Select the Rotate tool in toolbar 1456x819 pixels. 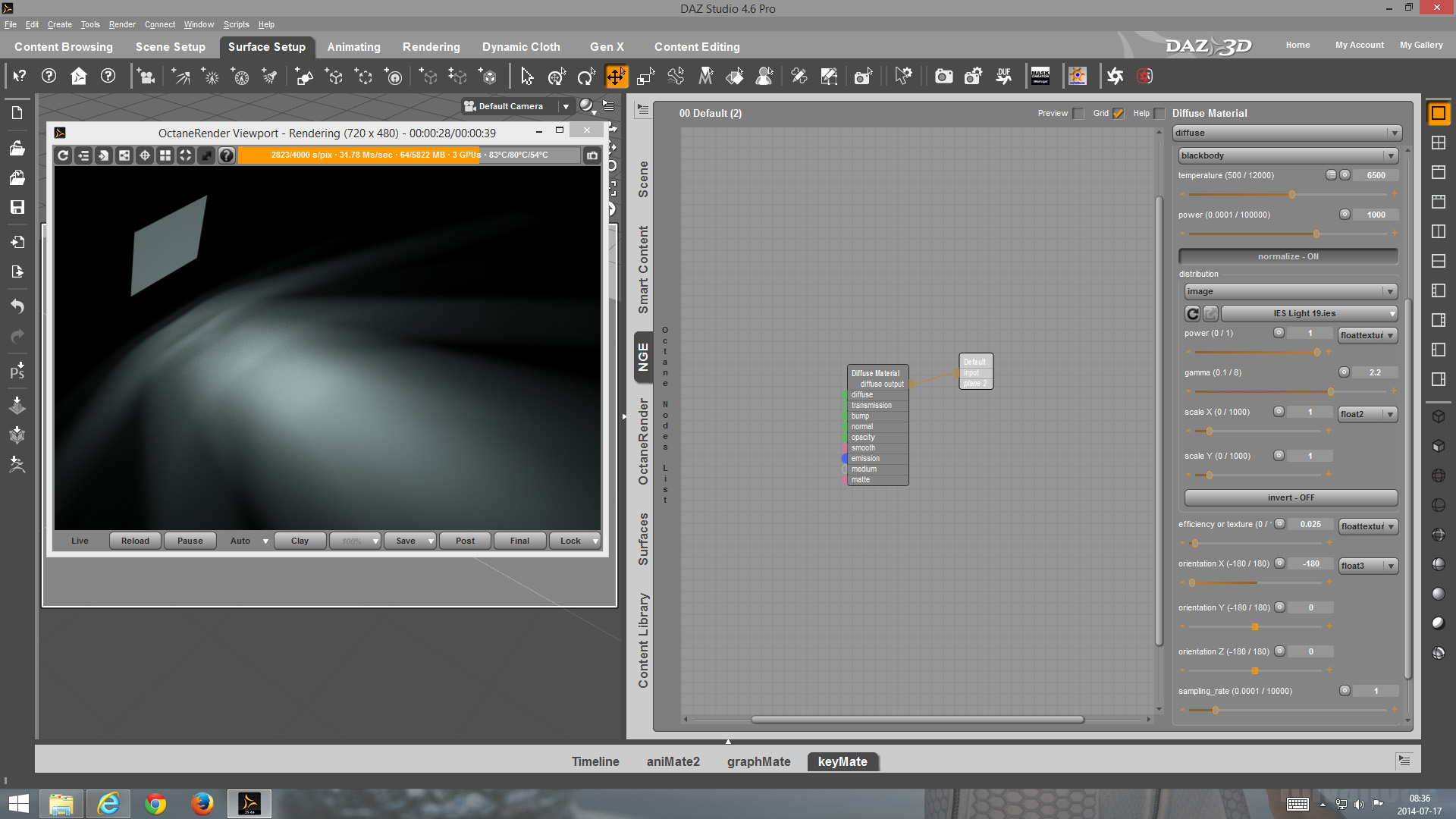click(585, 77)
